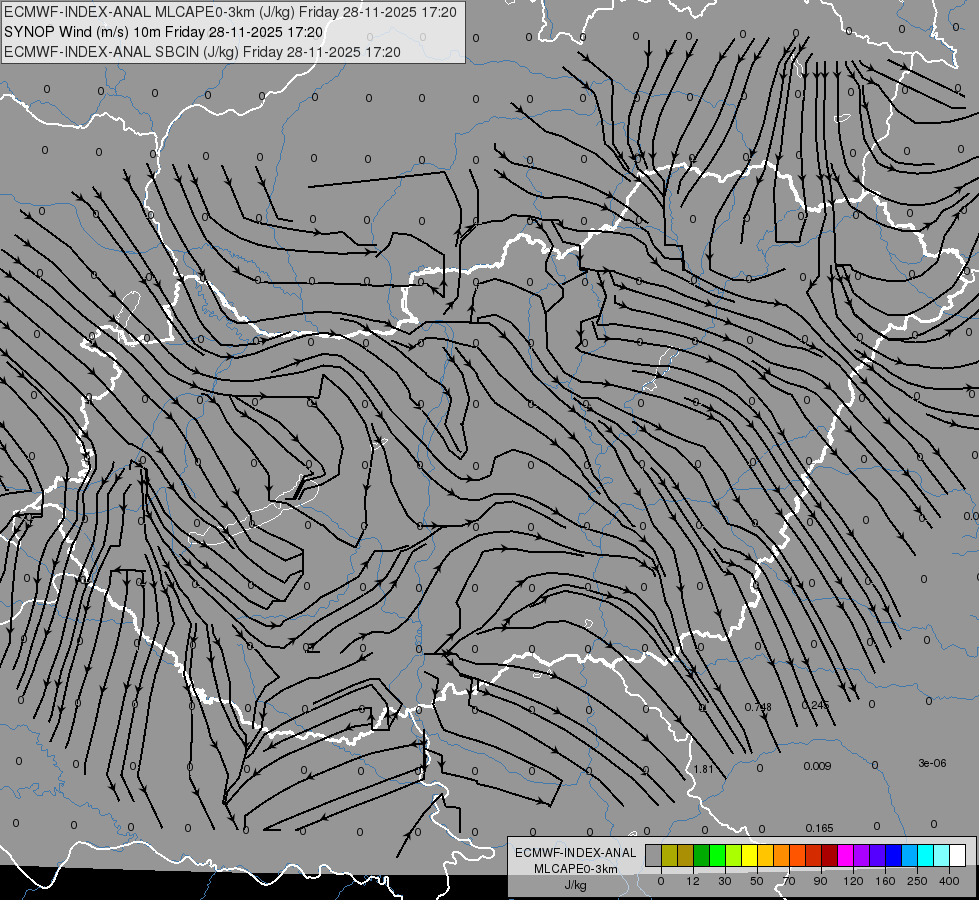Click the J/kg unit label in legend
This screenshot has width=979, height=900.
[x=576, y=885]
